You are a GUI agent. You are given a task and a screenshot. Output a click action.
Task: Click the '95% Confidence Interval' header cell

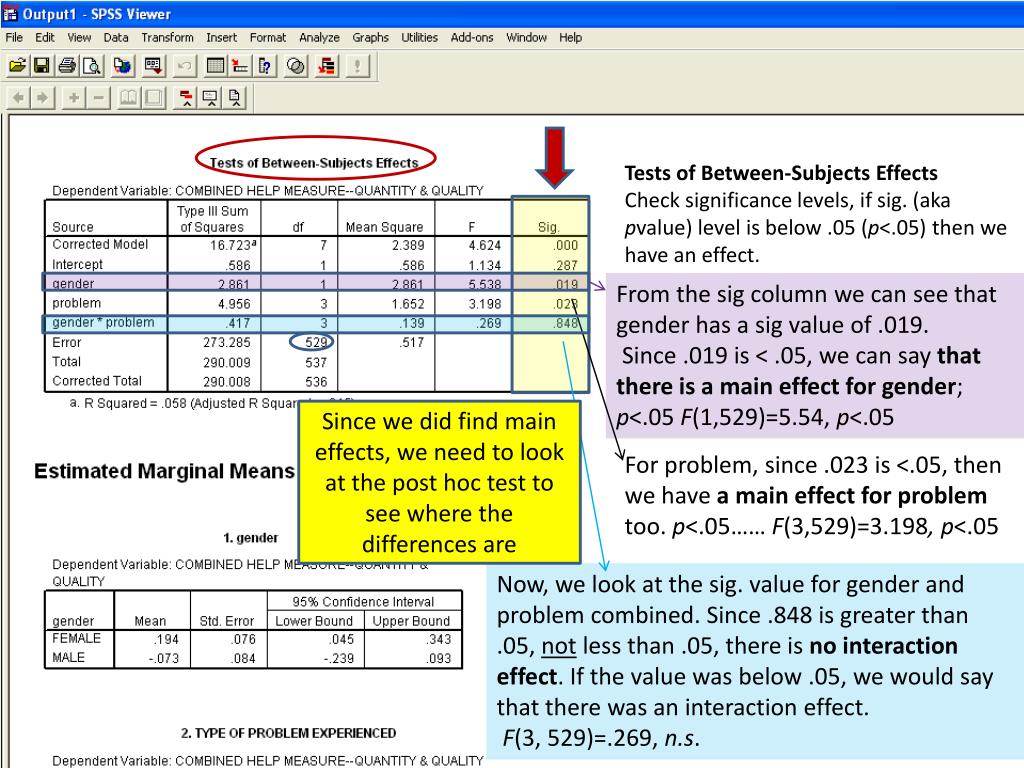pos(363,601)
